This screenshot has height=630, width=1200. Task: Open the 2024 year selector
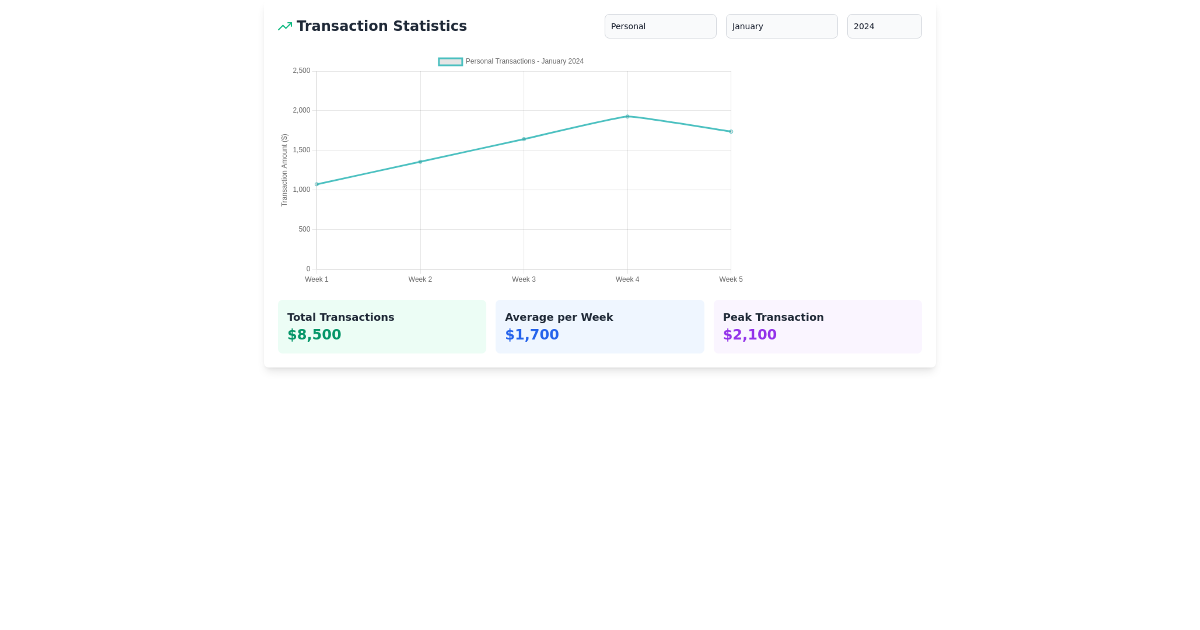pyautogui.click(x=884, y=26)
